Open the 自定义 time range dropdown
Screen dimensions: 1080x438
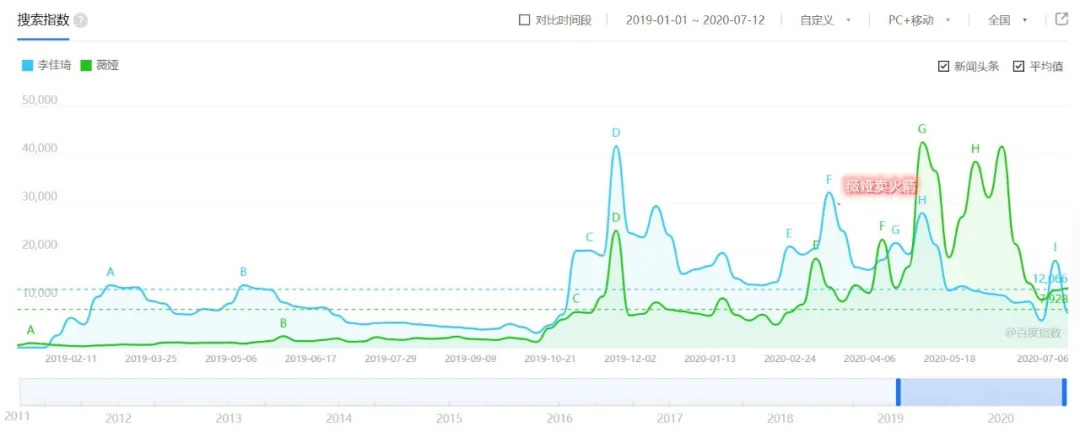825,20
